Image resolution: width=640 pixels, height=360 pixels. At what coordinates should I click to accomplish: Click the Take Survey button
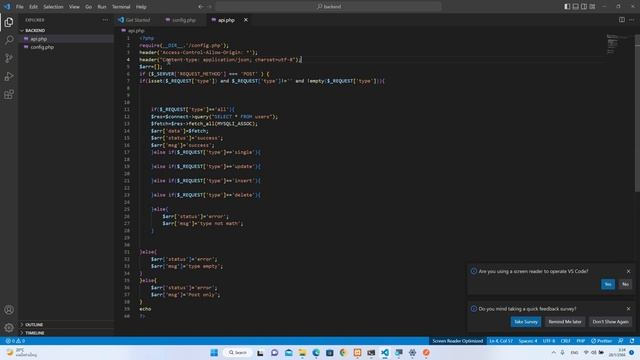526,322
